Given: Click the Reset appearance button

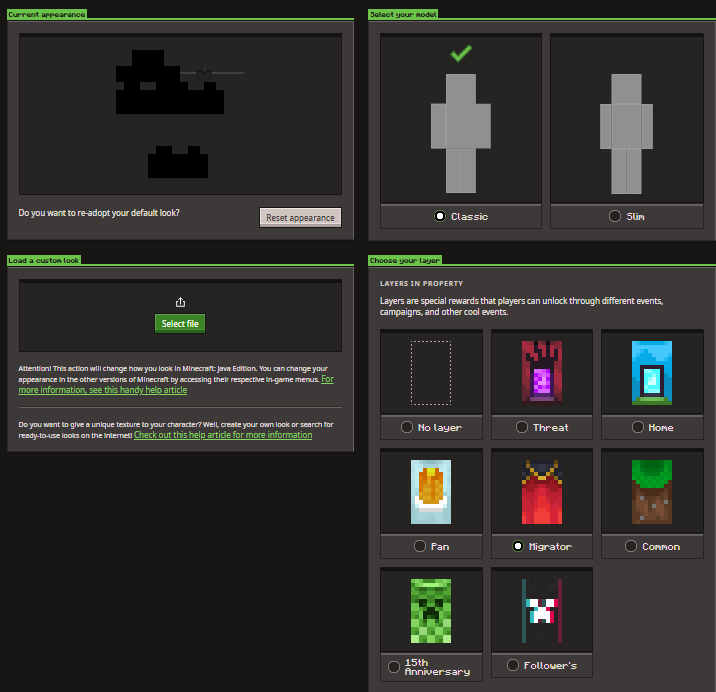Looking at the screenshot, I should tap(300, 217).
